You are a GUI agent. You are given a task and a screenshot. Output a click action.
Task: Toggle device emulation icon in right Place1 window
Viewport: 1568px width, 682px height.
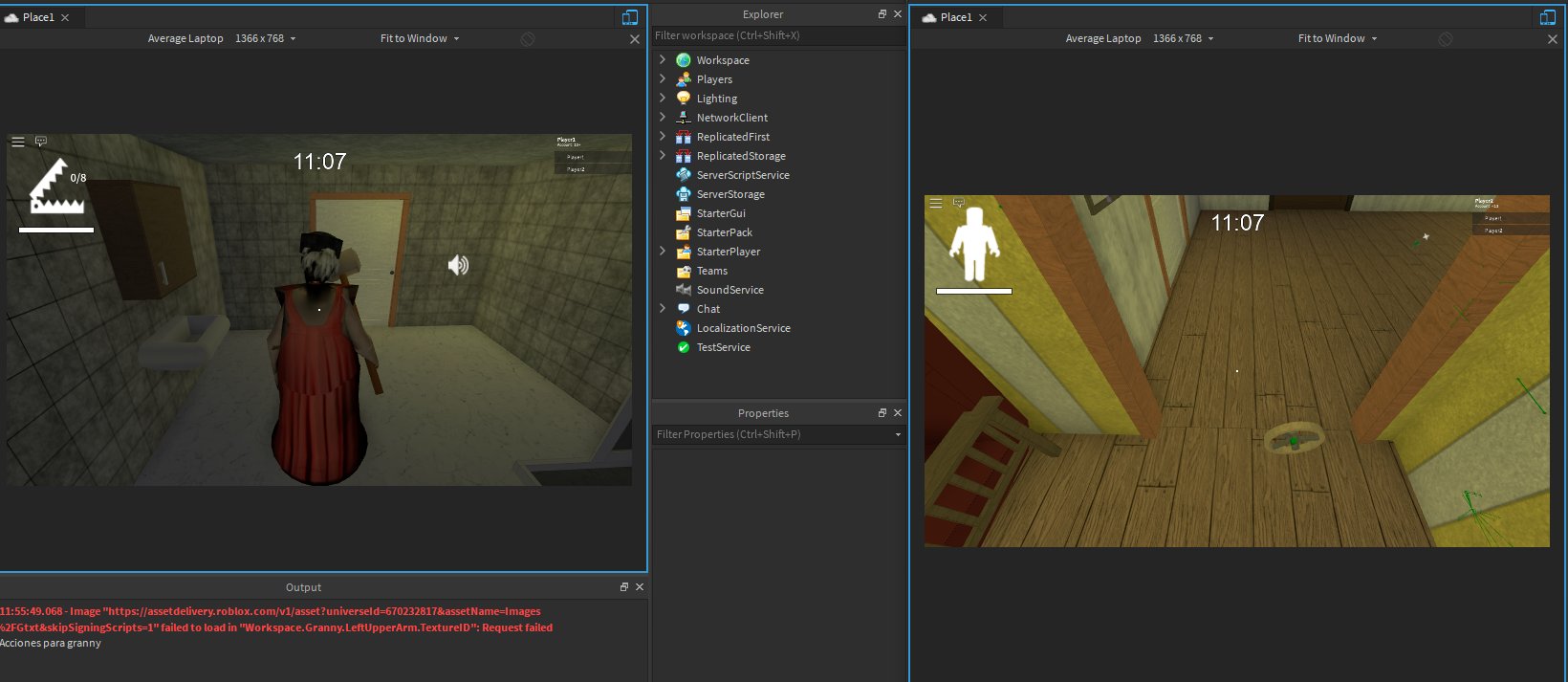[x=1548, y=17]
